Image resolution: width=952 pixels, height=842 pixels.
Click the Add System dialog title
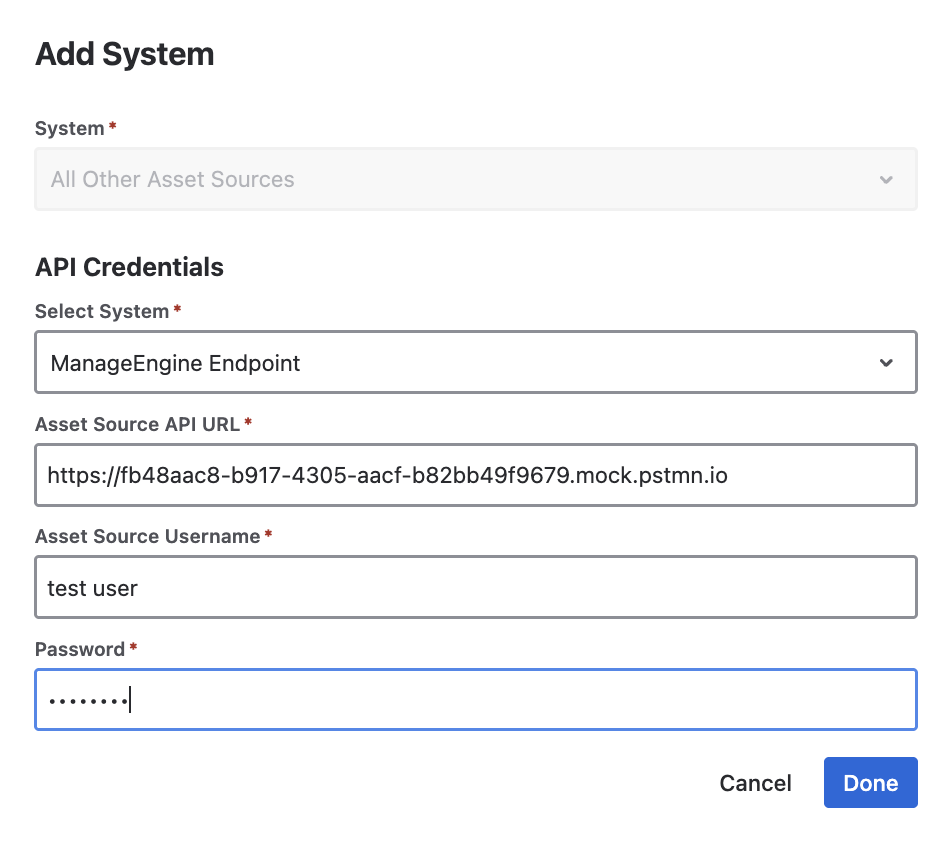[x=125, y=54]
